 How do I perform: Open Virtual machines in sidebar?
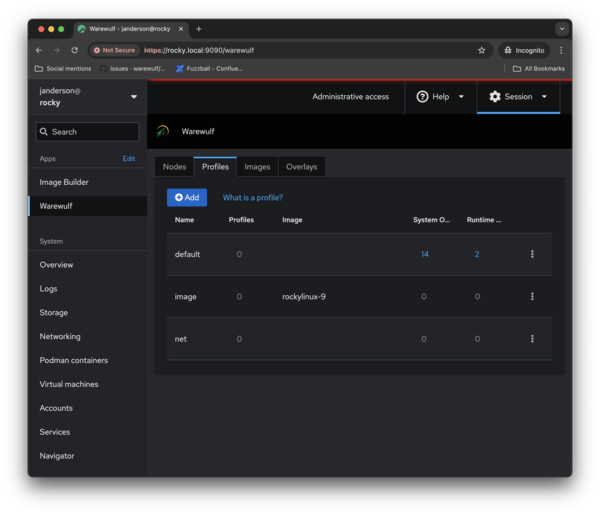point(88,384)
